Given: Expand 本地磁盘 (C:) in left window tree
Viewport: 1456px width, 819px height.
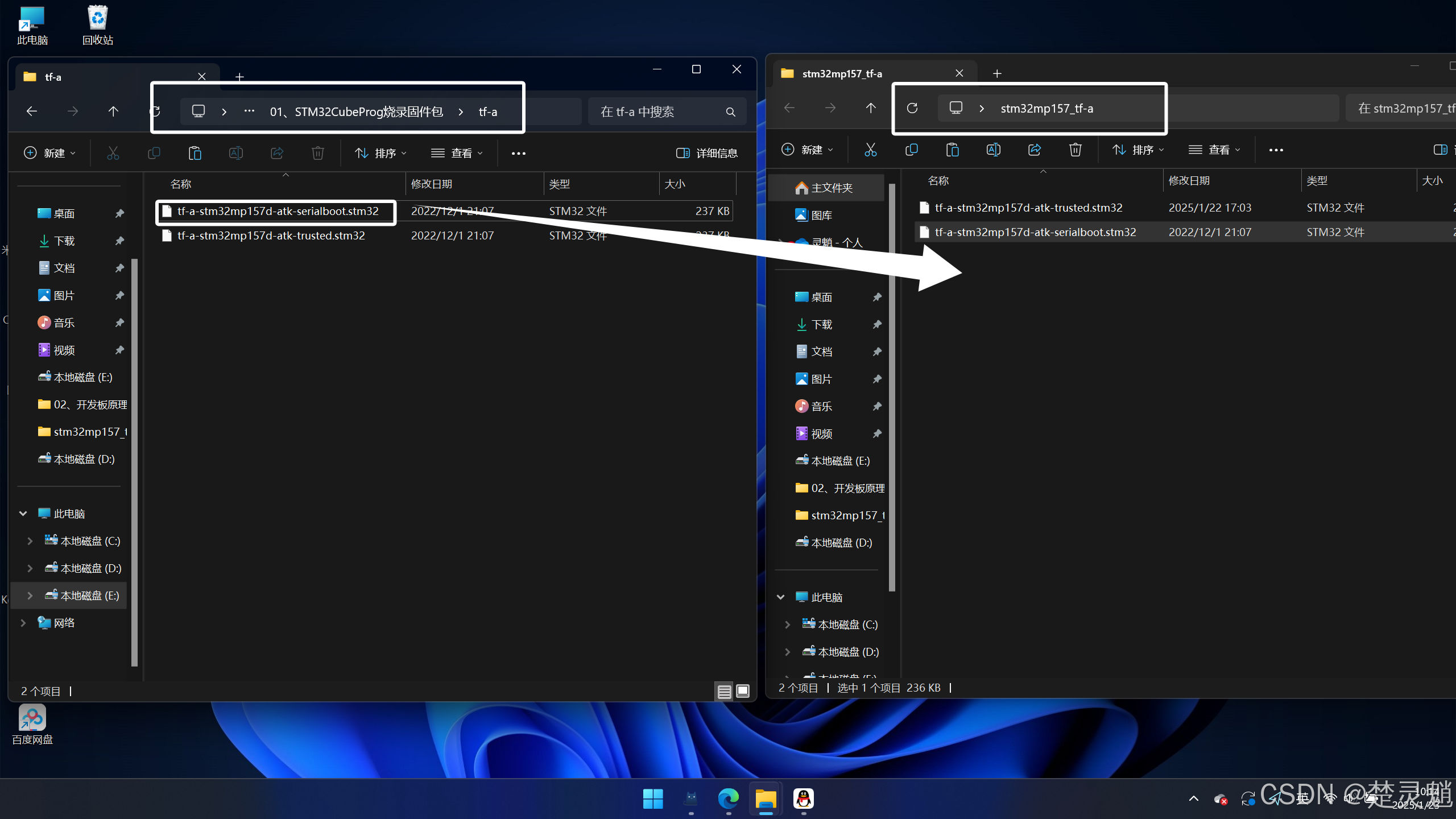Looking at the screenshot, I should [x=30, y=541].
